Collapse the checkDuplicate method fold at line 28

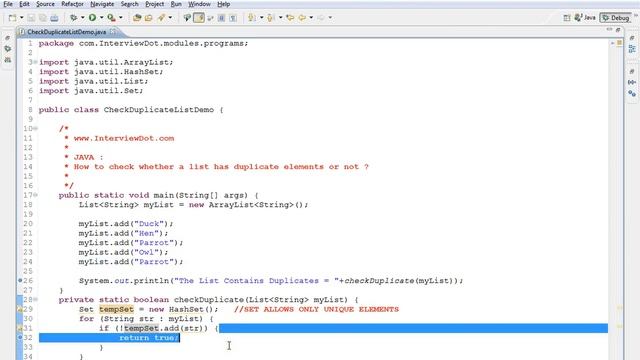pos(36,300)
